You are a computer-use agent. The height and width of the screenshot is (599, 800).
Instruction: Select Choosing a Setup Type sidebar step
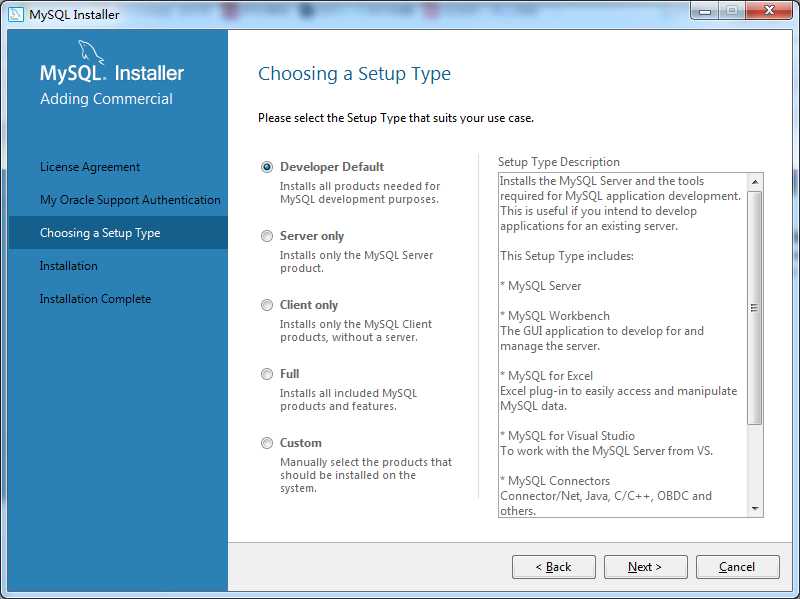pyautogui.click(x=118, y=233)
